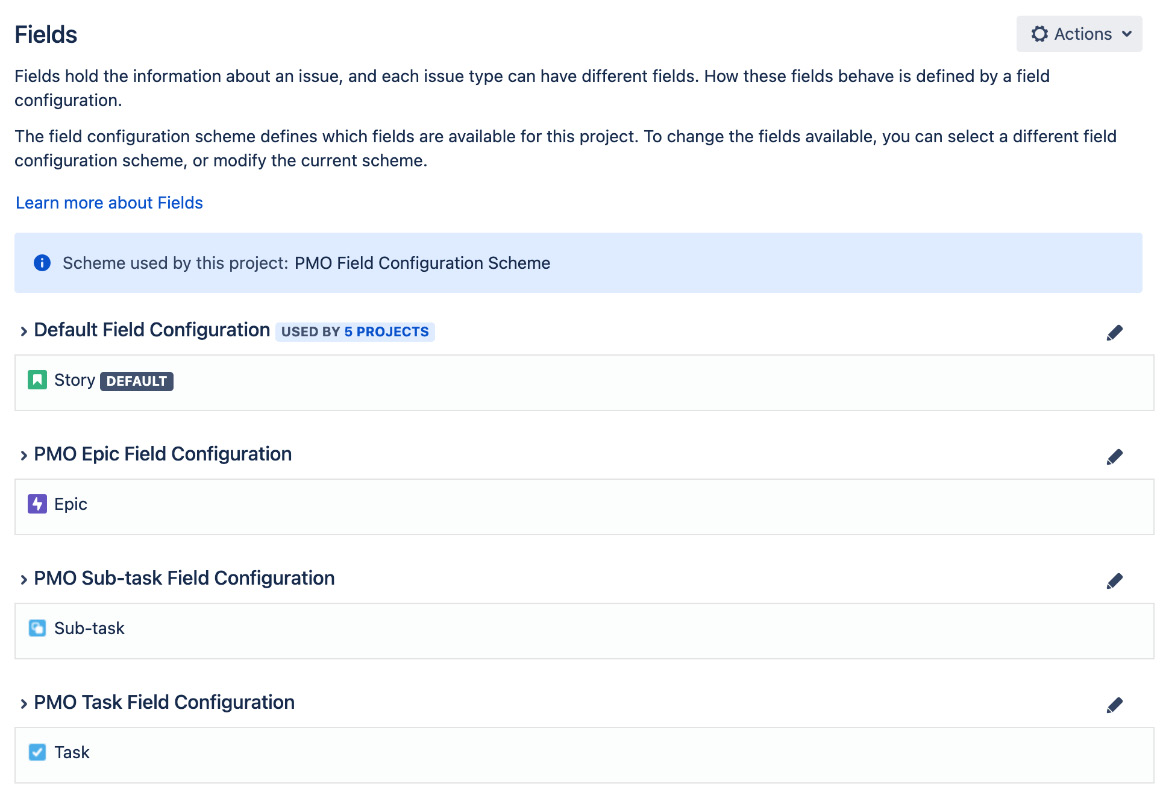This screenshot has height=798, width=1163.
Task: Edit PMO Sub-task Field Configuration with pencil icon
Action: click(x=1114, y=581)
